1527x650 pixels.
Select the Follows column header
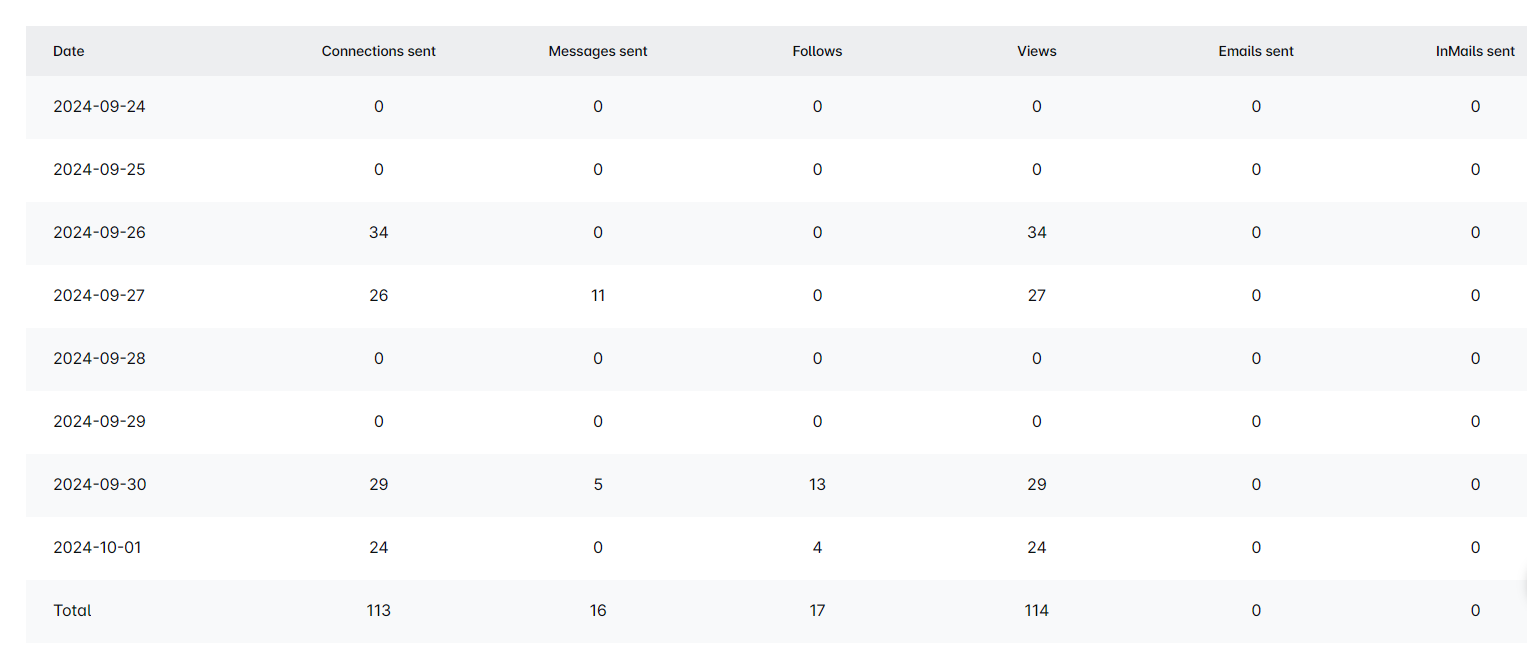pos(817,51)
